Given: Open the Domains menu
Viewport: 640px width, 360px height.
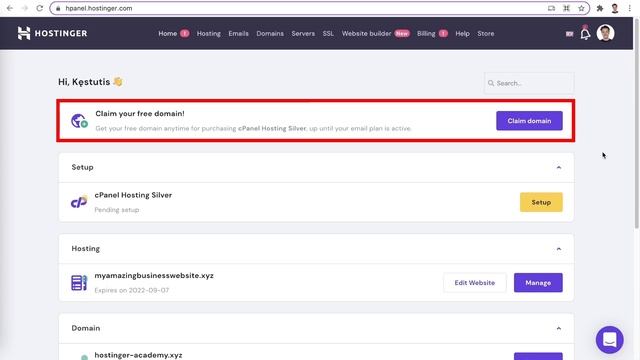Looking at the screenshot, I should pyautogui.click(x=270, y=33).
